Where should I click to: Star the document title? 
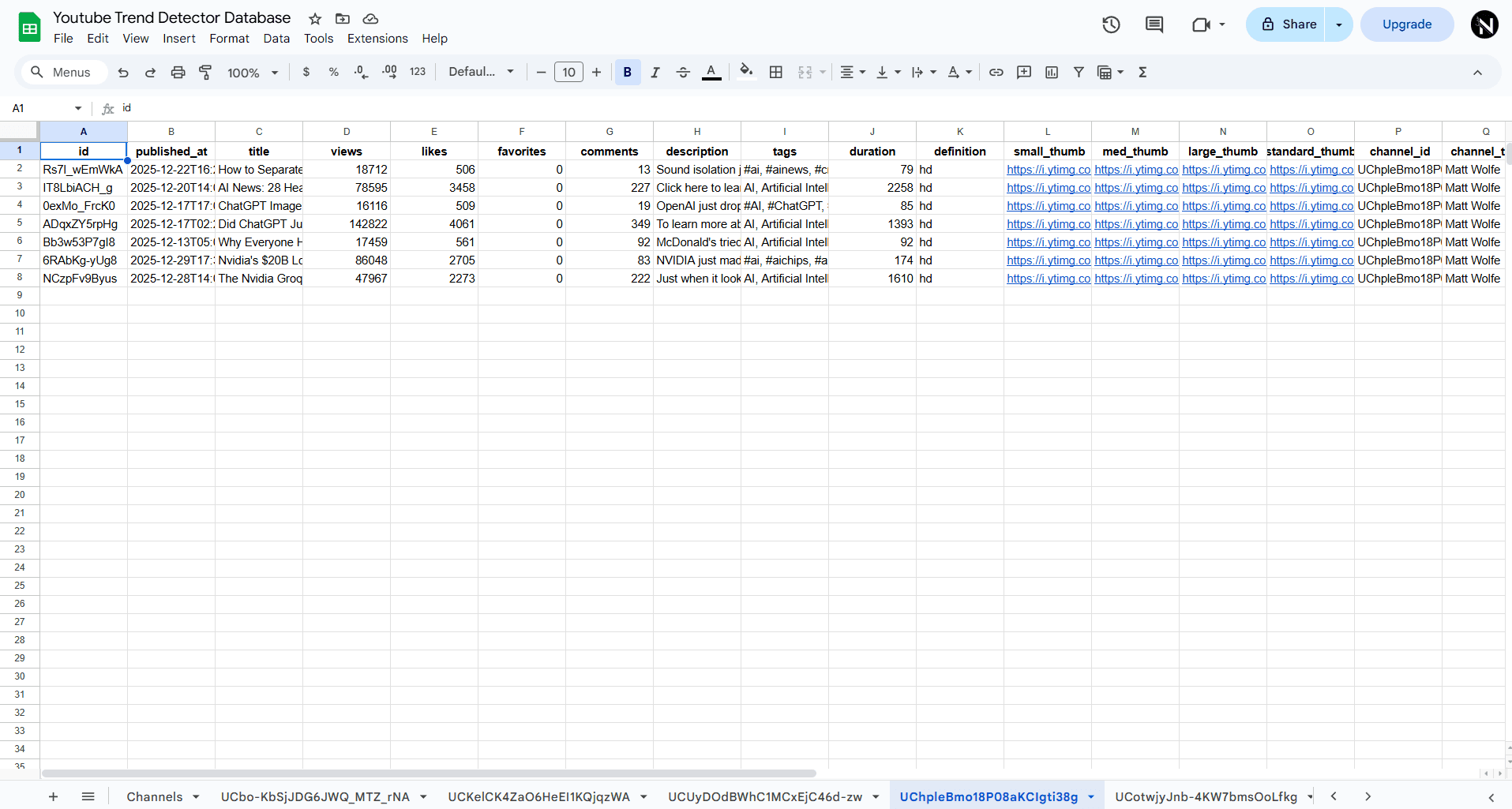(315, 18)
